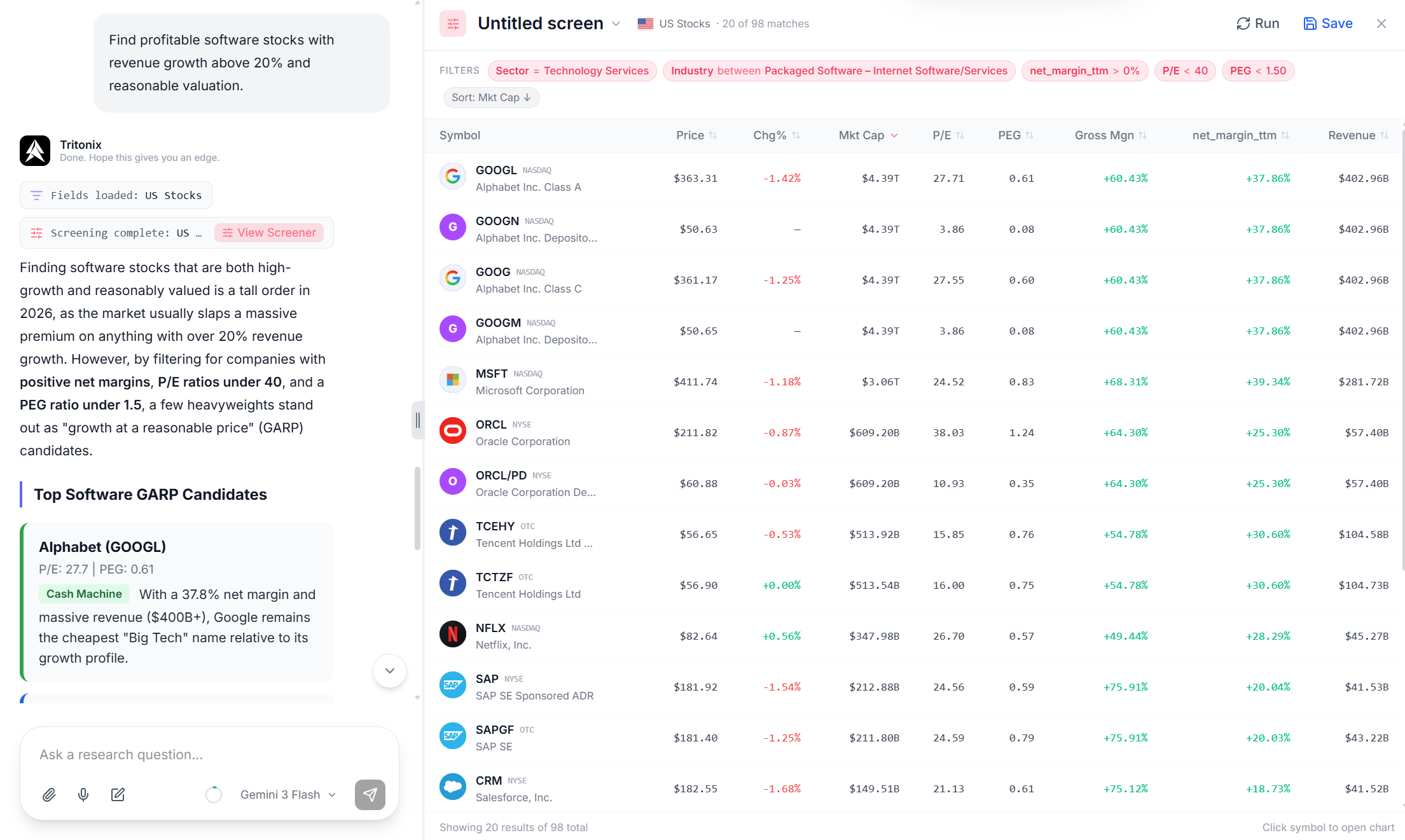Image resolution: width=1405 pixels, height=840 pixels.
Task: Start a new chat with edit icon
Action: 118,795
